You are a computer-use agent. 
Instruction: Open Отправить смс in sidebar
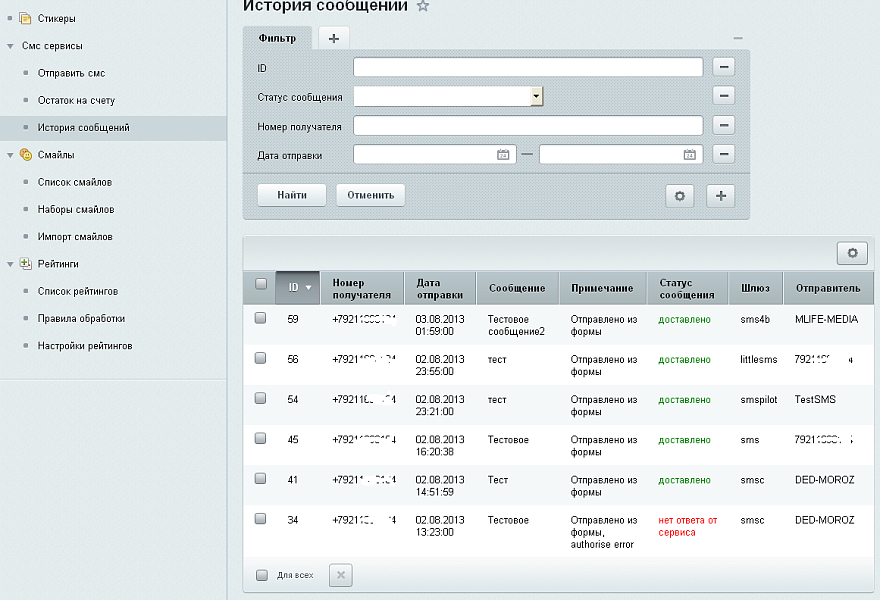pos(71,73)
